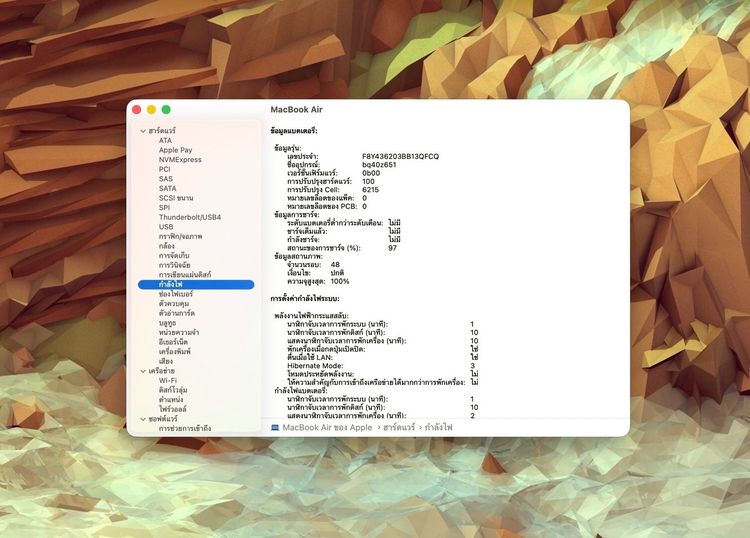Select the Wi-Fi network item
The width and height of the screenshot is (750, 538).
pyautogui.click(x=168, y=380)
